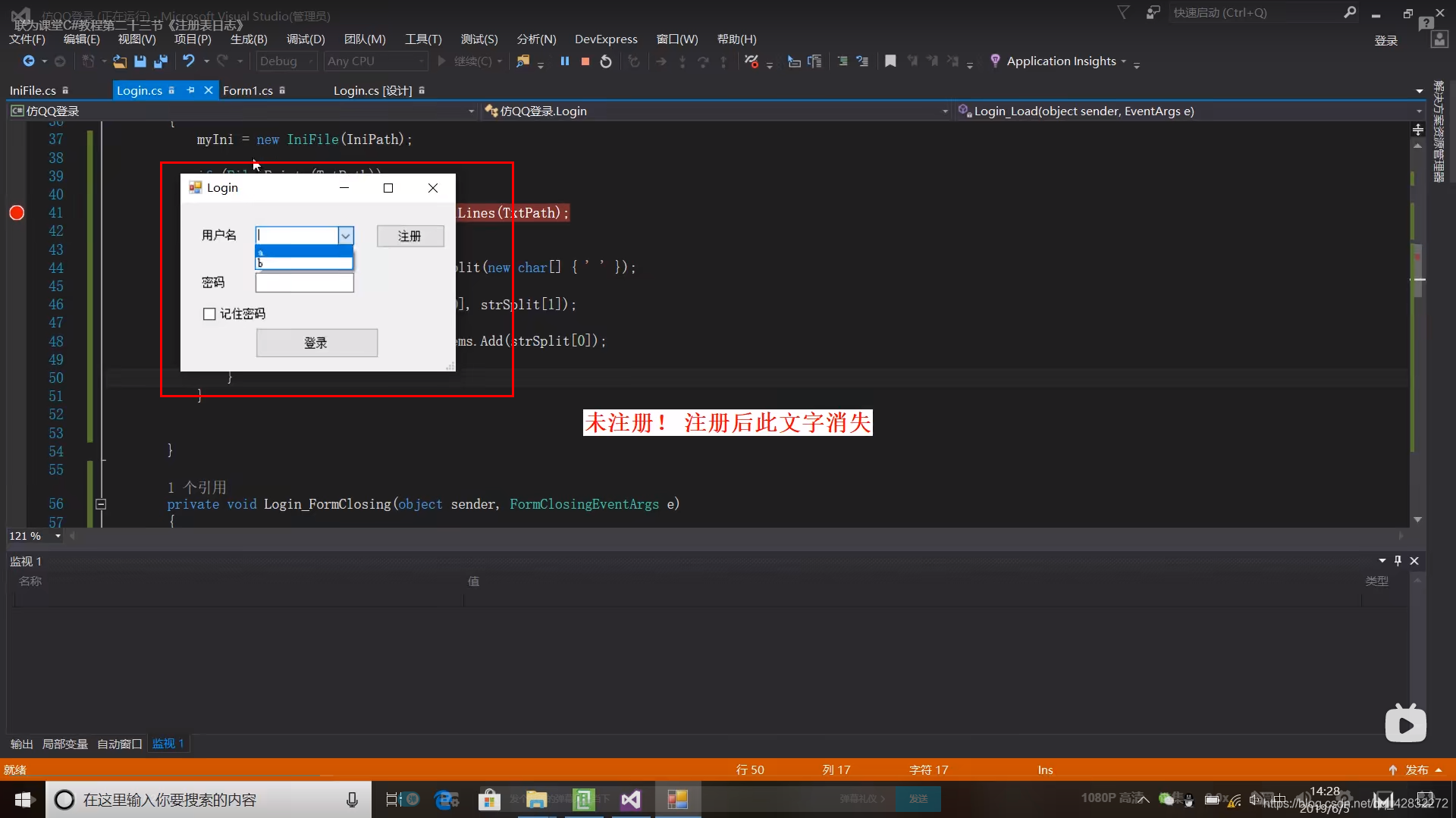Click 发布 in the status bar

(x=1417, y=769)
